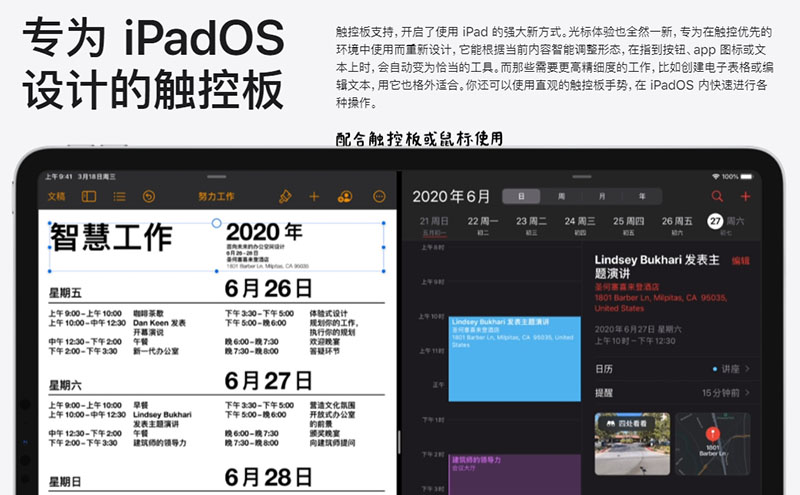Tap Lindsey Bukhari 发表主题演讲 event title
This screenshot has height=495, width=800.
pos(657,266)
